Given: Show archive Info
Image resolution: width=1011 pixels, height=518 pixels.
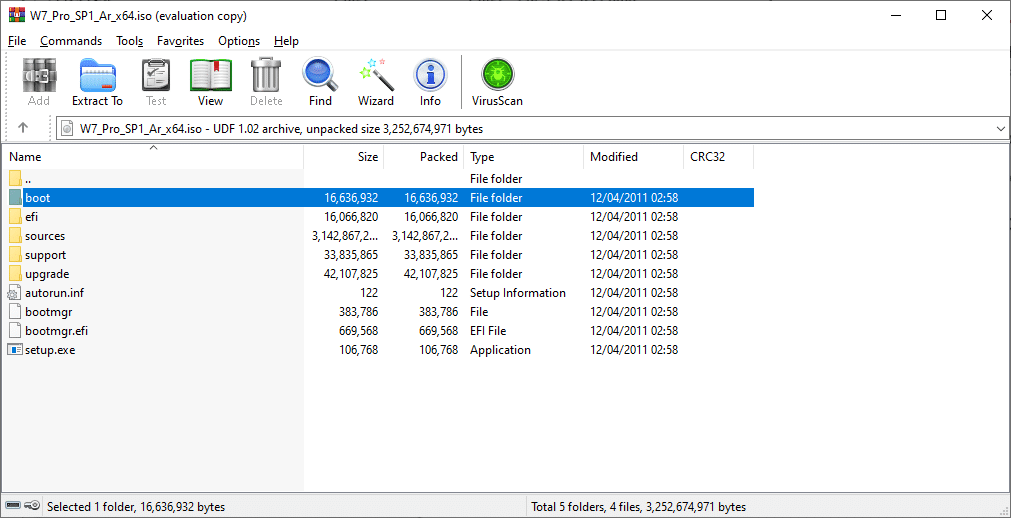Looking at the screenshot, I should pos(430,82).
